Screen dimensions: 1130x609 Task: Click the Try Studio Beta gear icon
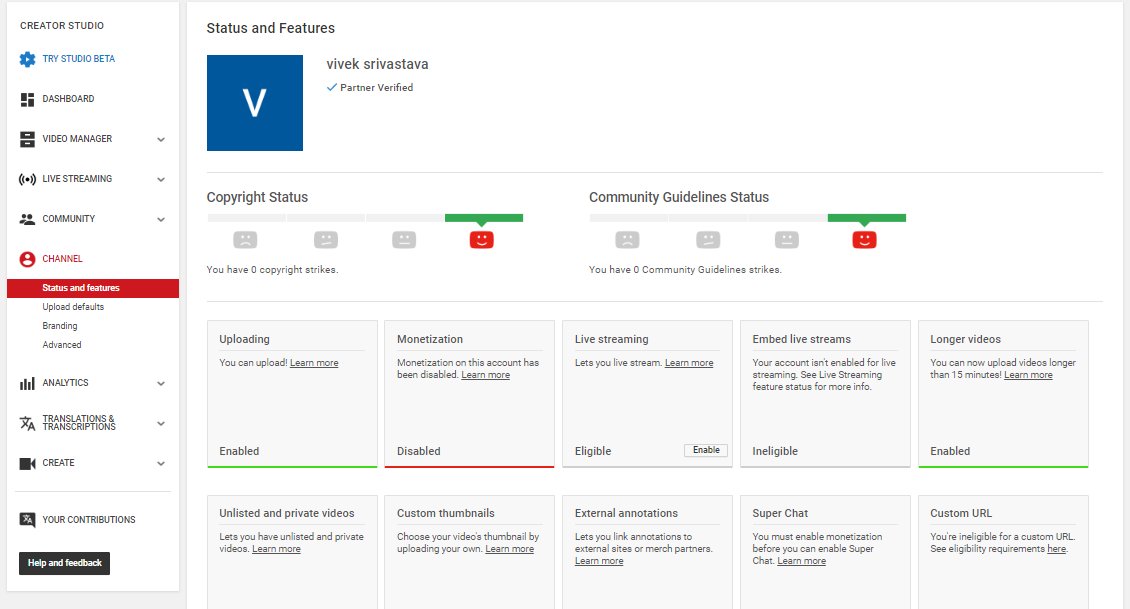point(27,59)
